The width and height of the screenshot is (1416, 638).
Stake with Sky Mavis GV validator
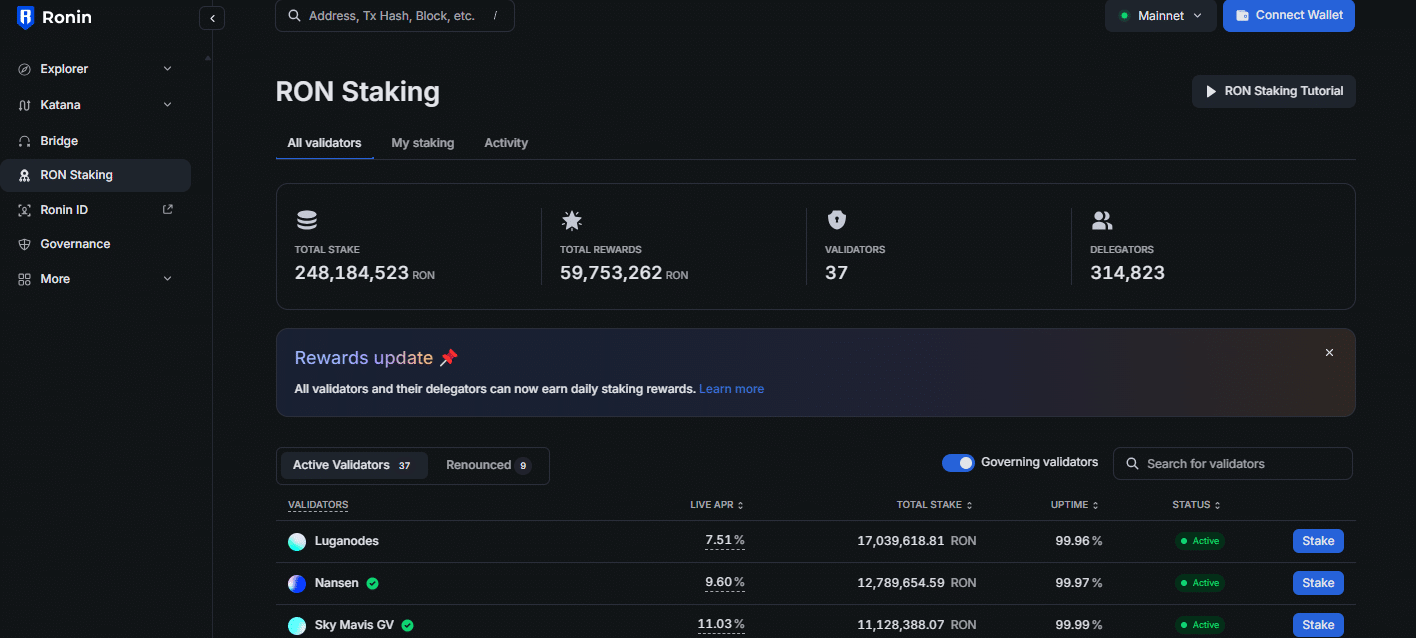pyautogui.click(x=1318, y=625)
